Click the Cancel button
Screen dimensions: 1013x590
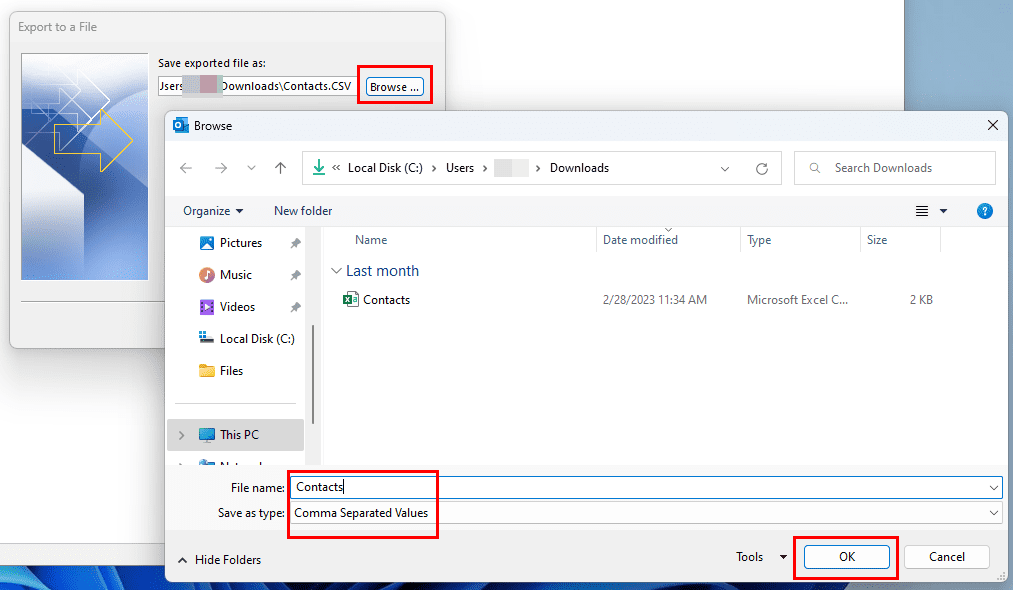pos(946,557)
